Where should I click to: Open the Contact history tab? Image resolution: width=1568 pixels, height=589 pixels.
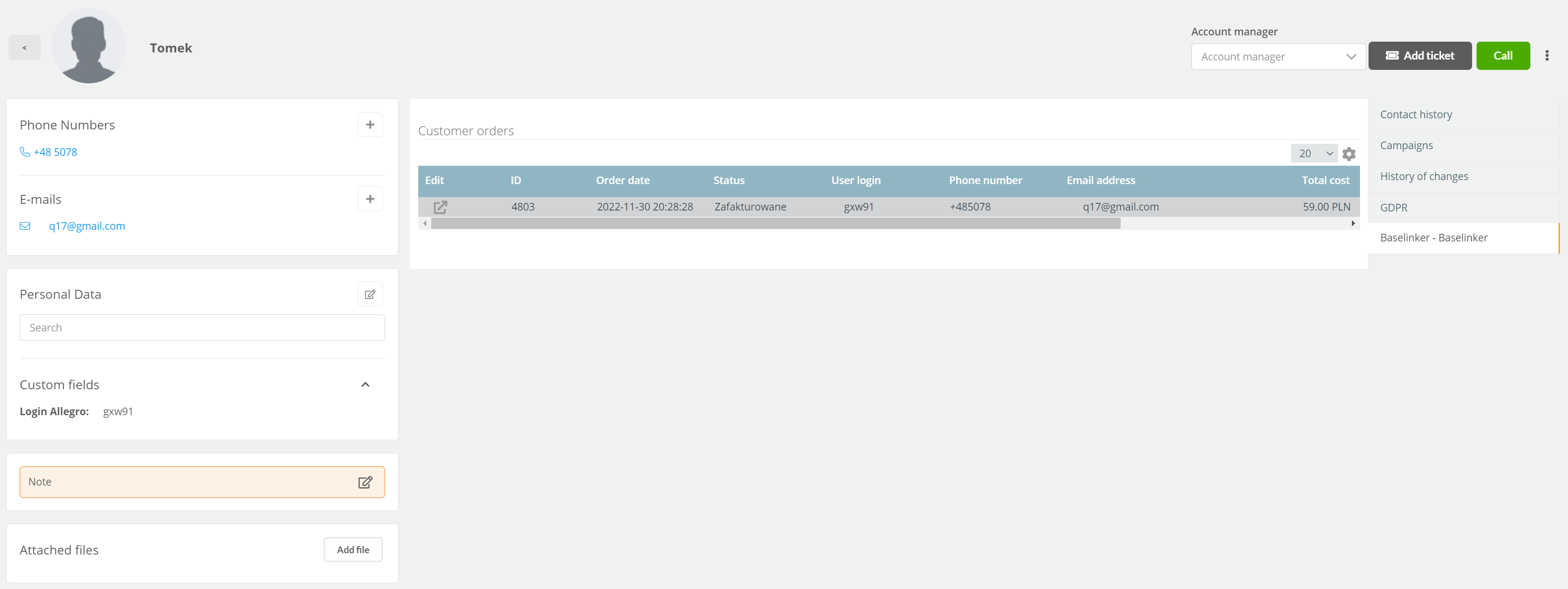(1463, 115)
